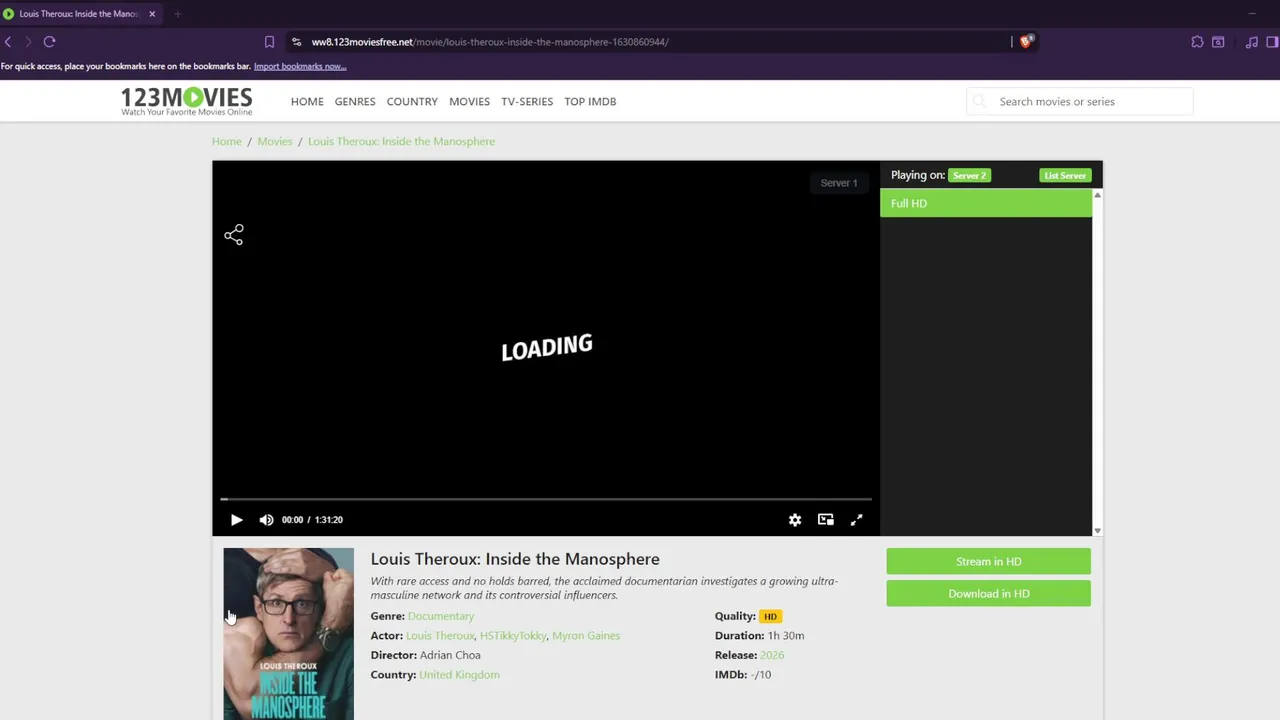
Task: Open the TOP IMDB menu item
Action: coord(590,101)
